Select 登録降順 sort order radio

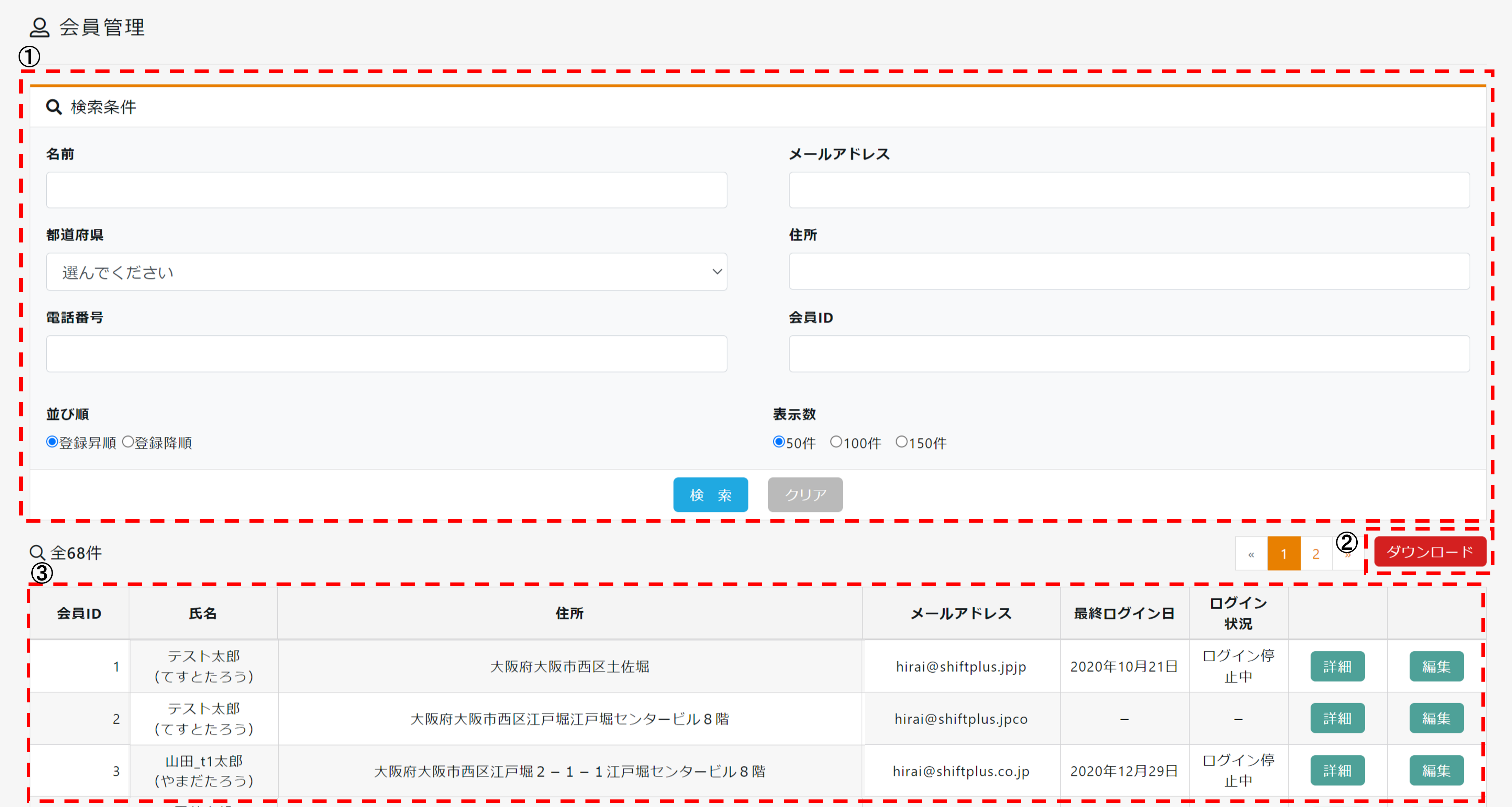pyautogui.click(x=128, y=442)
